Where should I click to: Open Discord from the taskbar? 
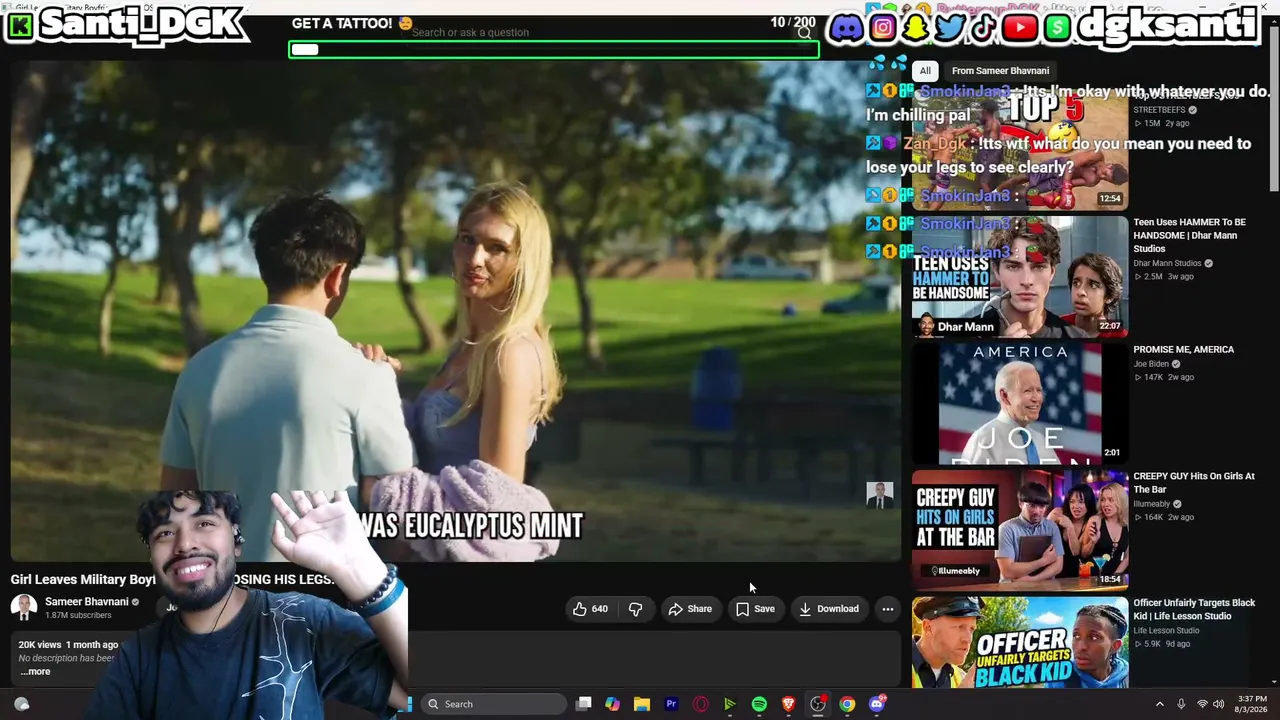pos(877,704)
